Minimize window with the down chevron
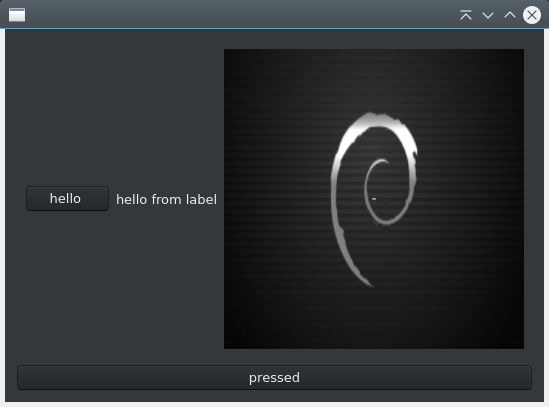The width and height of the screenshot is (549, 407). coord(488,15)
